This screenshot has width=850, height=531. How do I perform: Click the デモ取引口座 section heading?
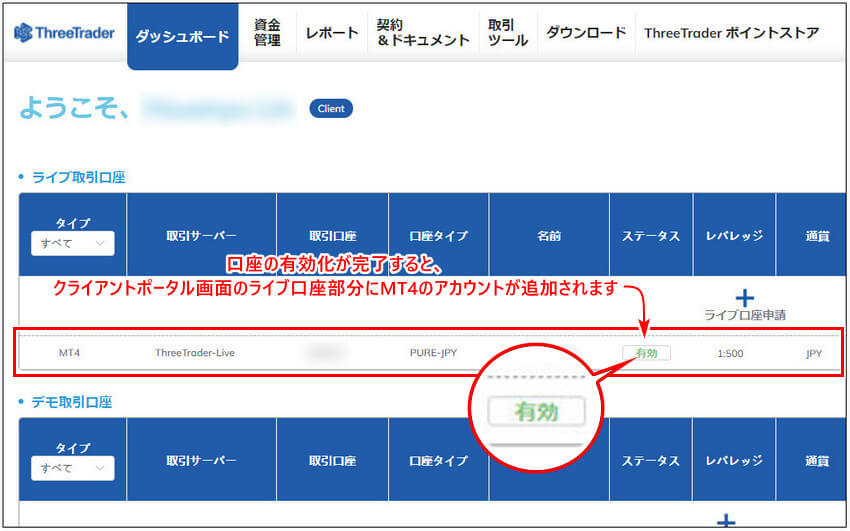click(72, 402)
